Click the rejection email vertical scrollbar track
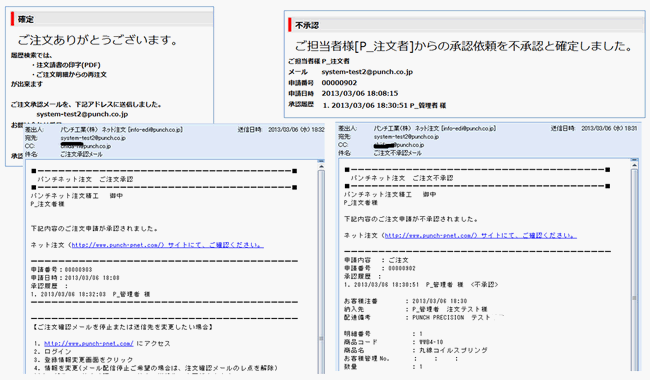Image resolution: width=650 pixels, height=380 pixels. tap(634, 269)
